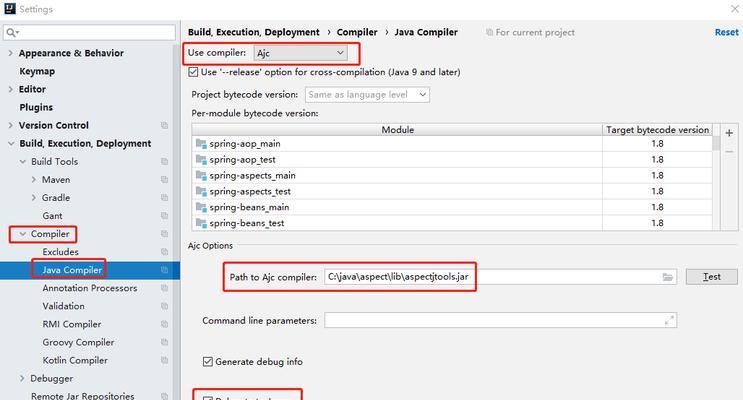Screen dimensions: 743x400
Task: Click the spring-aop_main module folder icon
Action: [x=201, y=144]
